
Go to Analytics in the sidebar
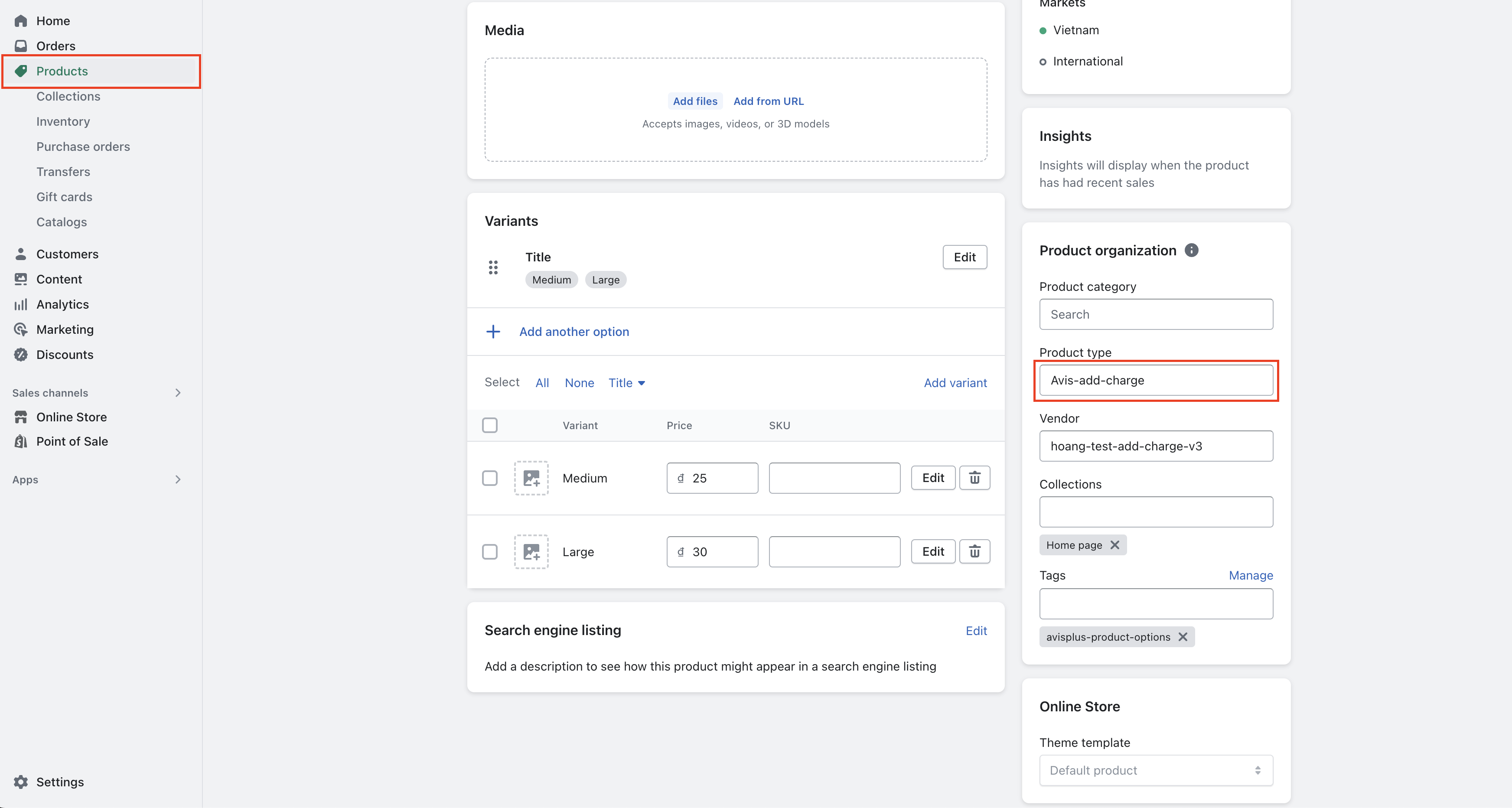coord(62,304)
